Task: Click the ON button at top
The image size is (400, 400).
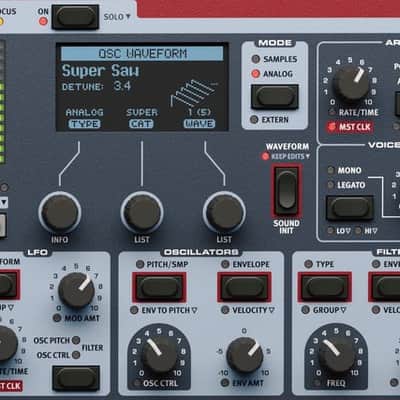Action: 75,17
